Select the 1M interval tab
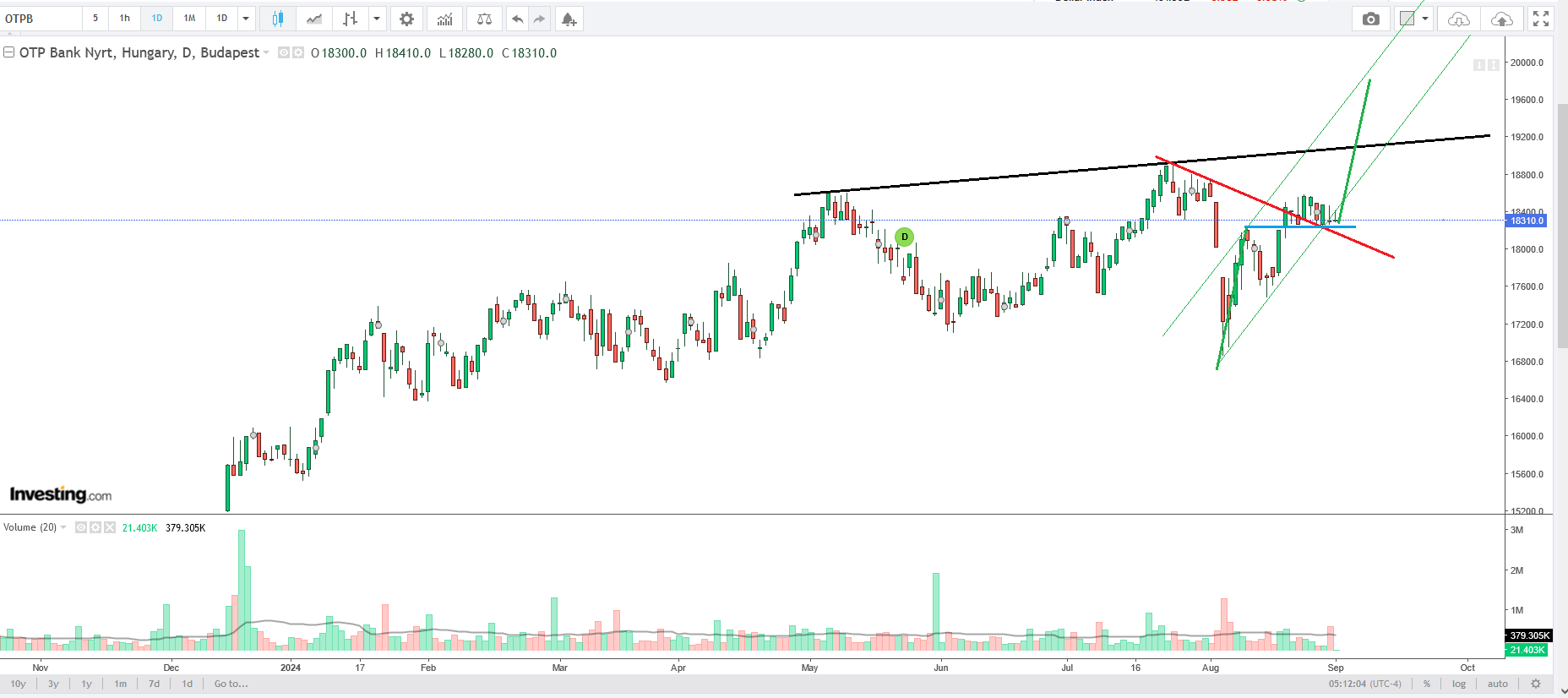This screenshot has width=1568, height=698. click(x=189, y=19)
